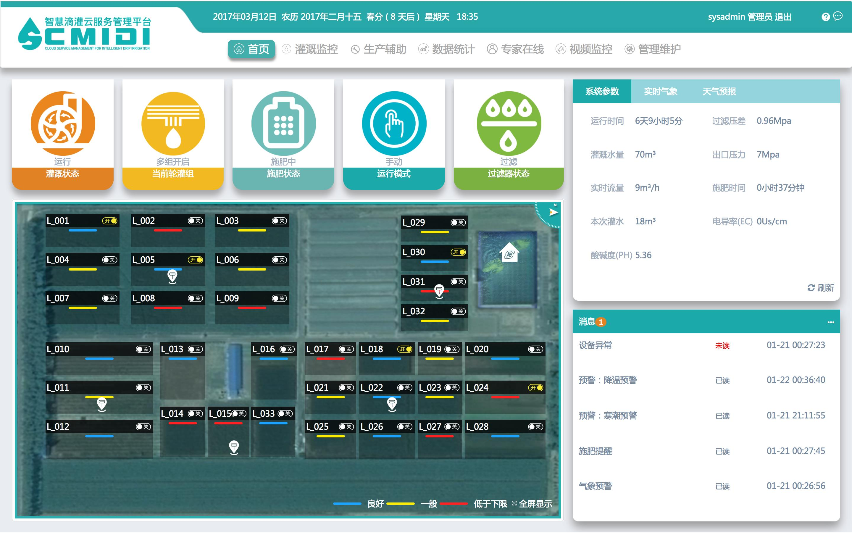Open the 灌溉监控 navigation menu
Image resolution: width=852 pixels, height=533 pixels.
tap(310, 49)
